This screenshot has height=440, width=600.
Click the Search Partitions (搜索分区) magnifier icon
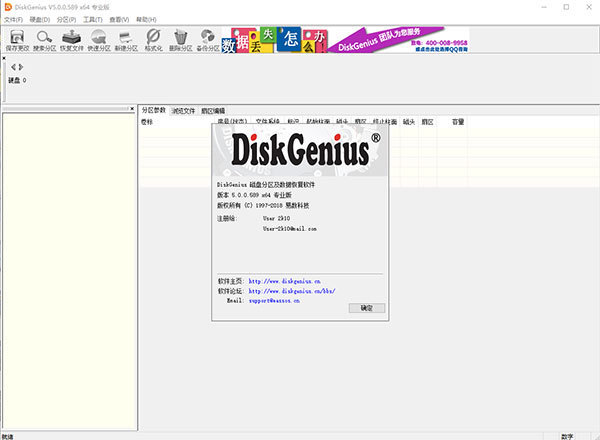point(44,40)
